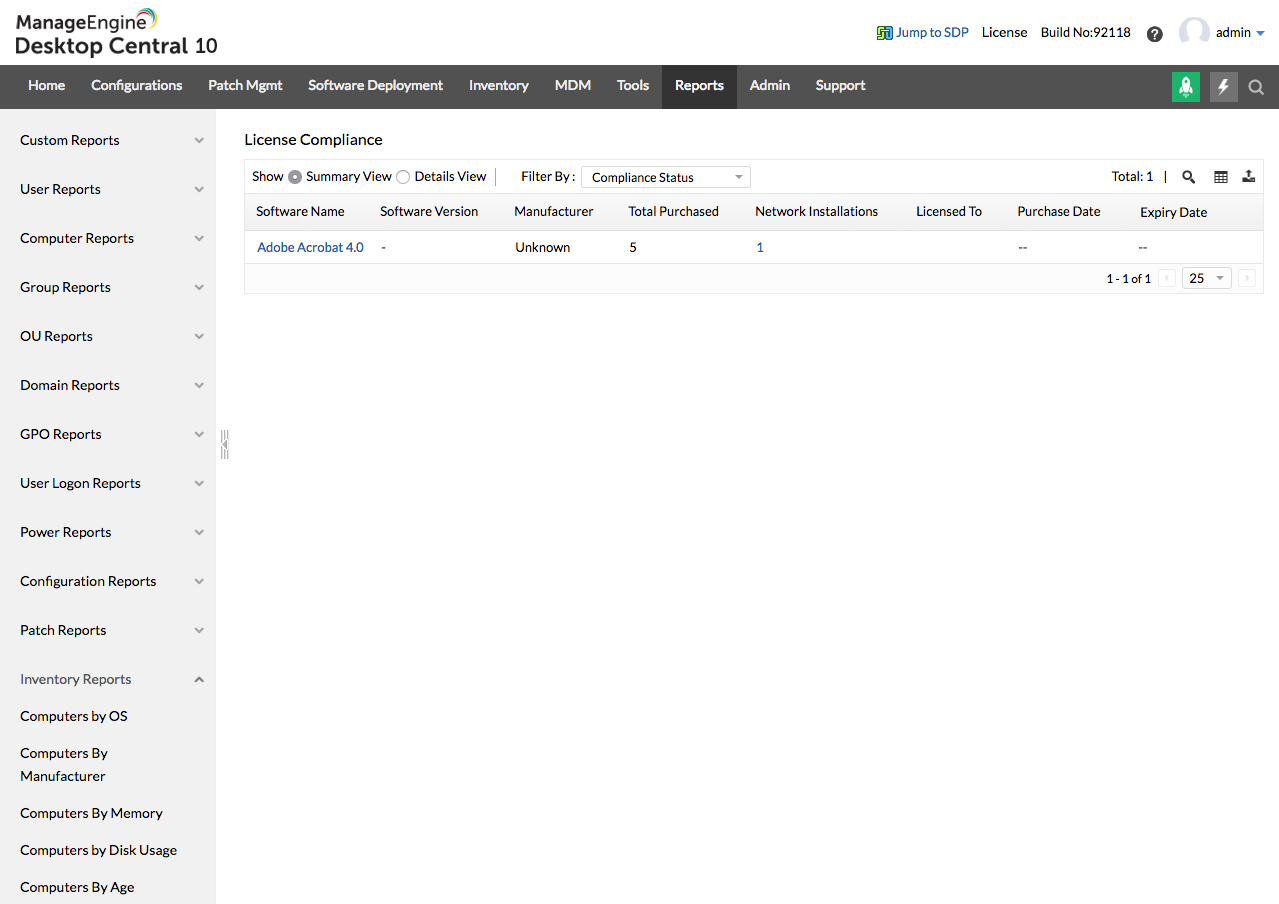Click the ManageEngine Desktop Central logo
1279x904 pixels.
(116, 32)
